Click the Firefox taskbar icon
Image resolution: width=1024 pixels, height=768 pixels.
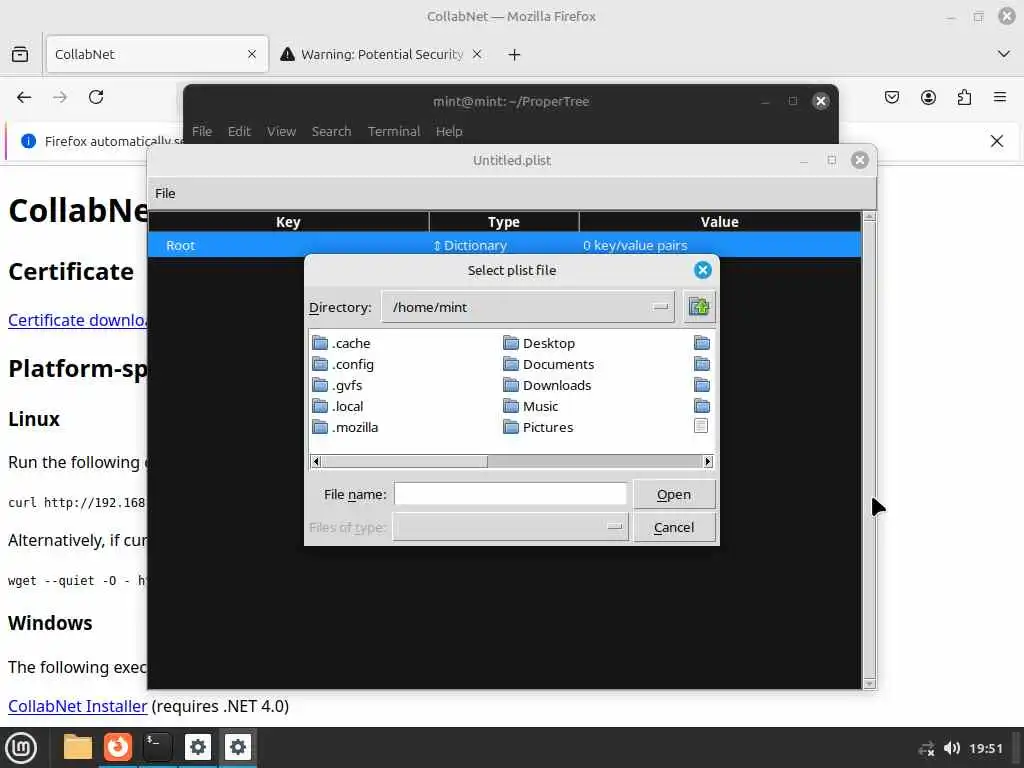coord(118,747)
